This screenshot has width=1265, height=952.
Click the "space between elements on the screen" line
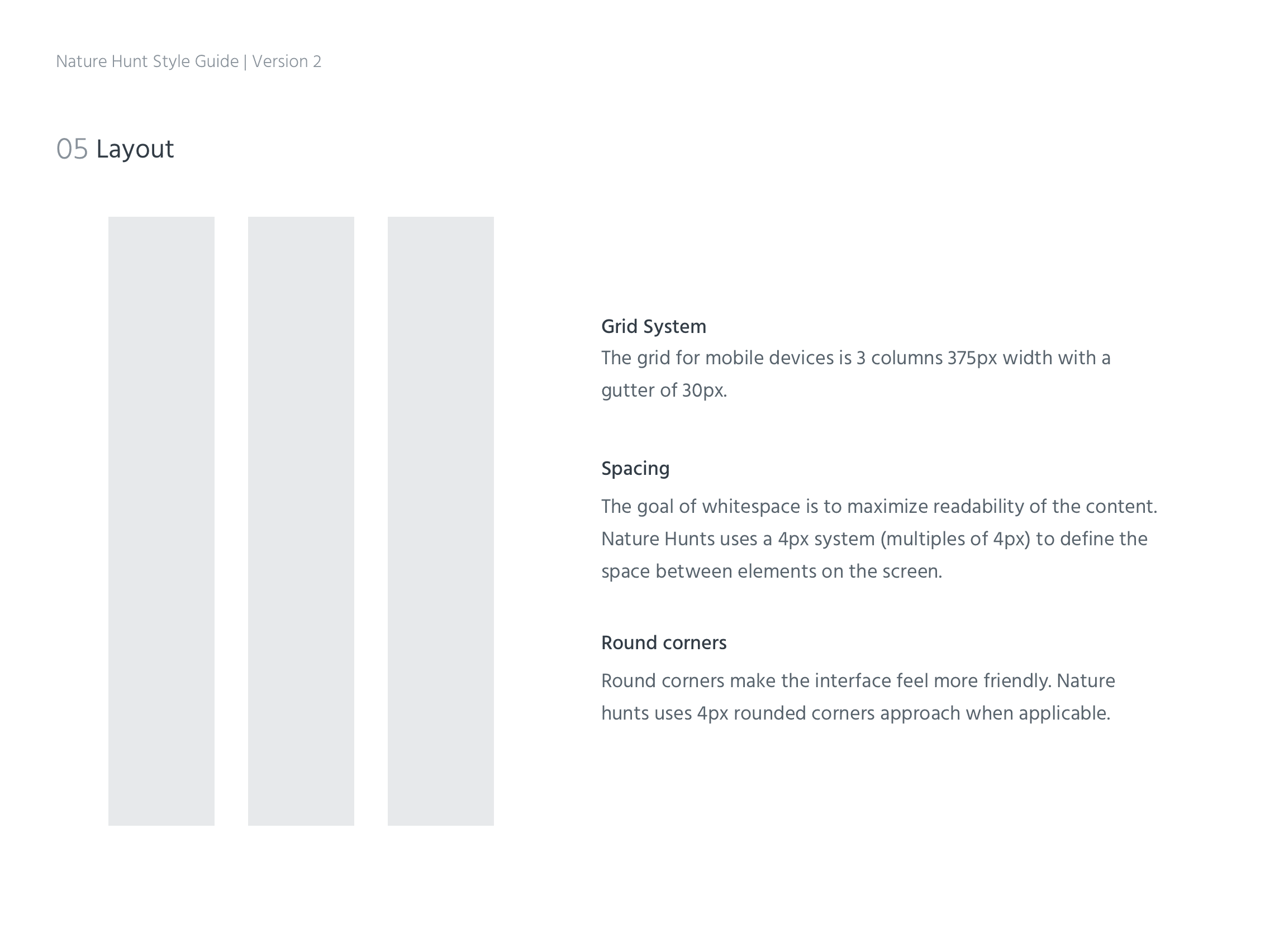click(772, 572)
